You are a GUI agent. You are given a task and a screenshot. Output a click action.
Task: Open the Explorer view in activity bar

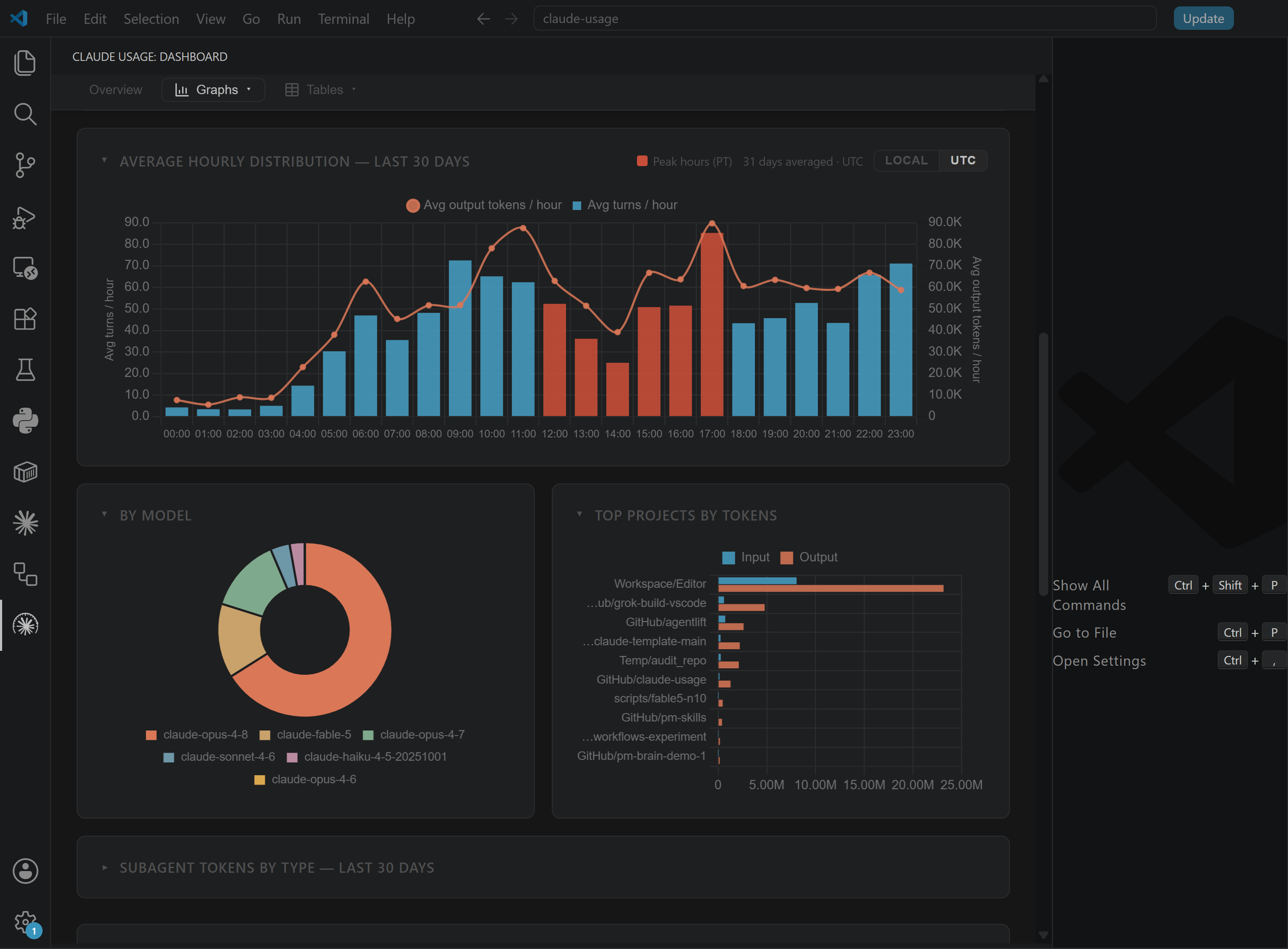(x=25, y=63)
